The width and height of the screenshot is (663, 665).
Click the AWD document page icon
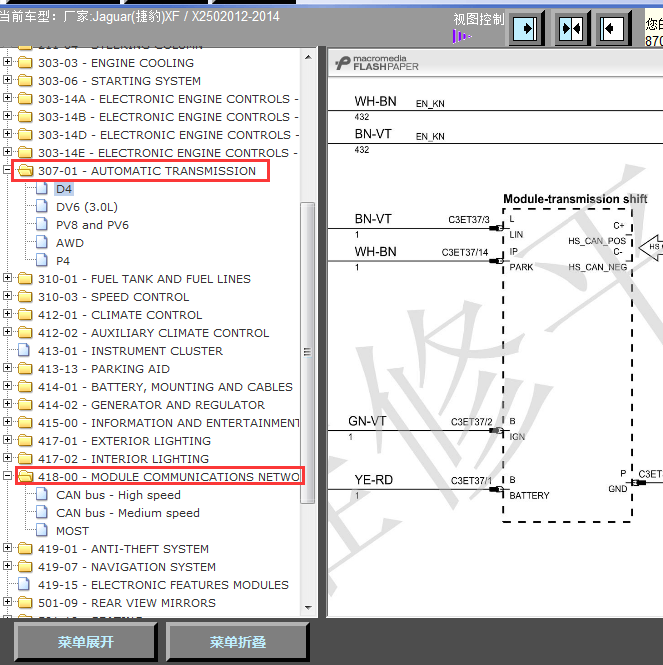click(42, 243)
